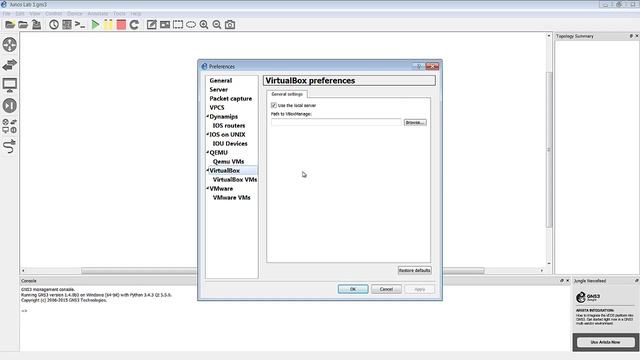Take a screenshot with the camera icon
640x360 pixels.
[230, 24]
